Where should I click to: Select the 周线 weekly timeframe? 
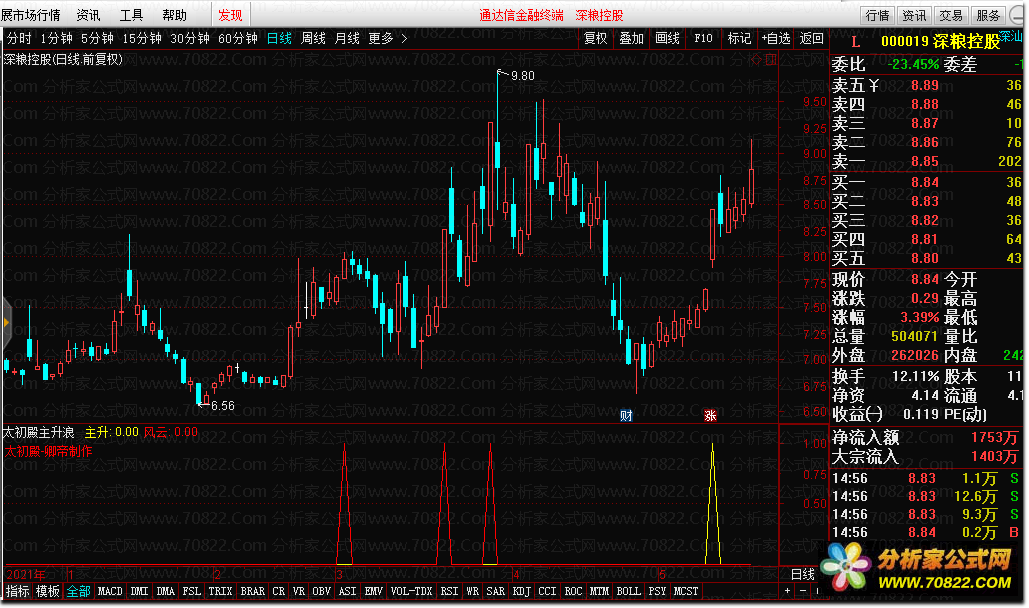point(313,39)
